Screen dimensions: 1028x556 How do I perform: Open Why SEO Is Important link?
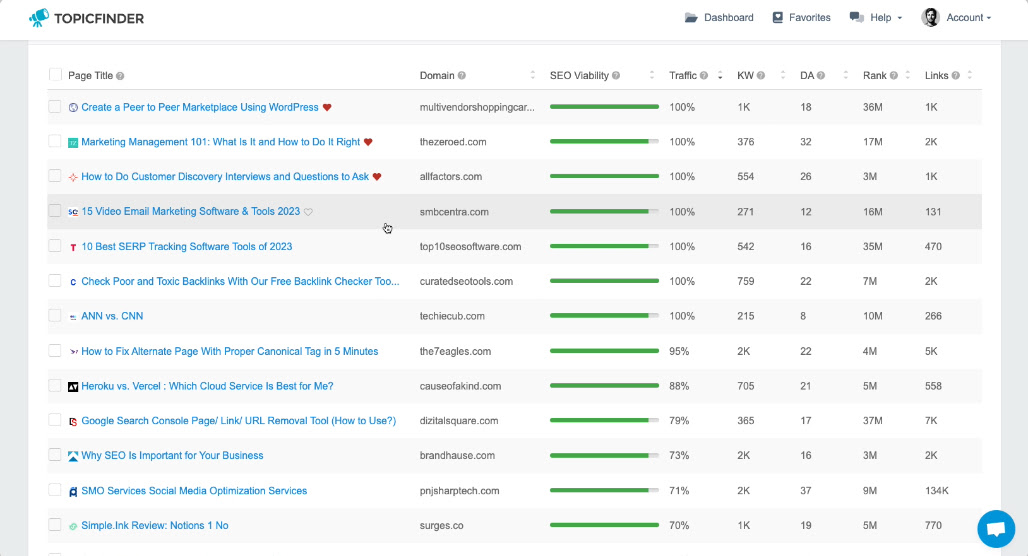(x=172, y=456)
